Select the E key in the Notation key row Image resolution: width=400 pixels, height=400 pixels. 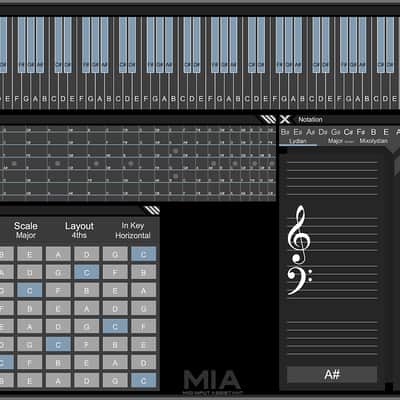(x=386, y=132)
